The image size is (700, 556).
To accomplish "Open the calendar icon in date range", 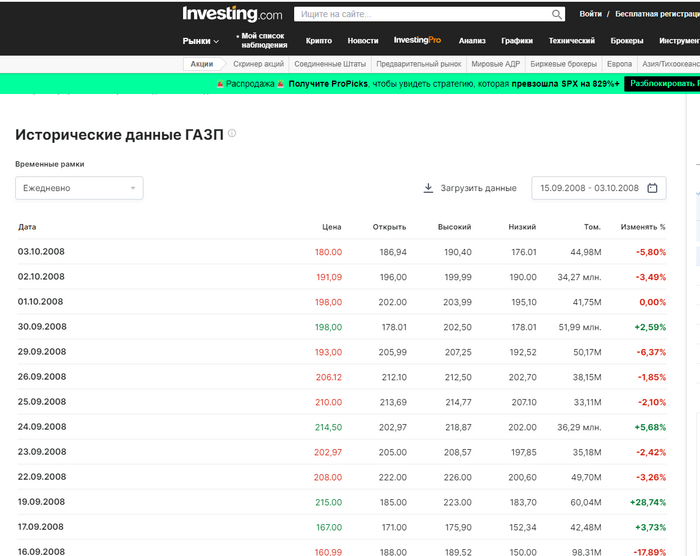I will pos(652,188).
